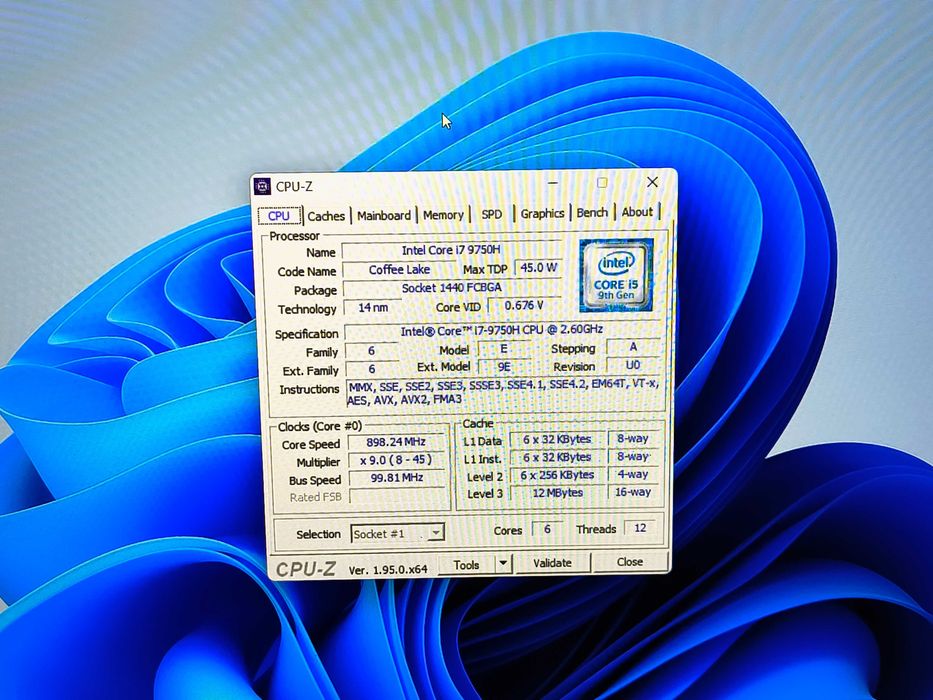Click the Level 2 value 6 x 256 KBytes

[558, 475]
